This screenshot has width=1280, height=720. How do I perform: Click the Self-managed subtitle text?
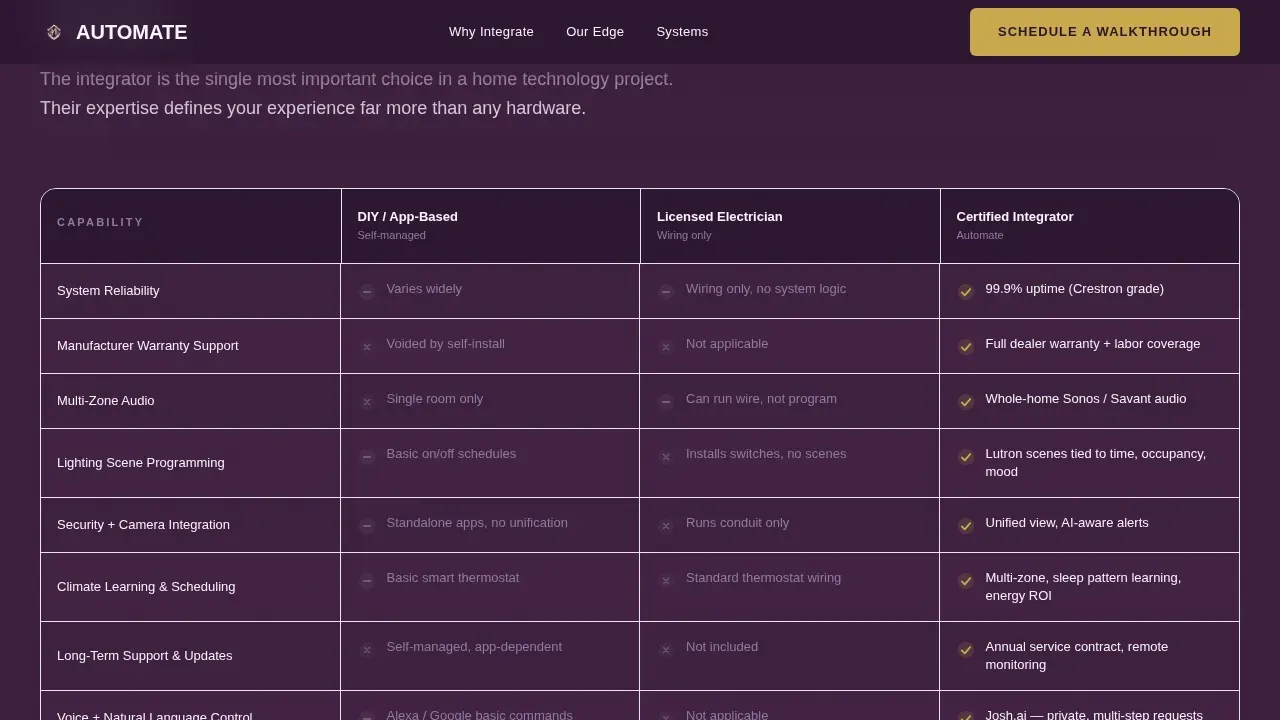[391, 235]
